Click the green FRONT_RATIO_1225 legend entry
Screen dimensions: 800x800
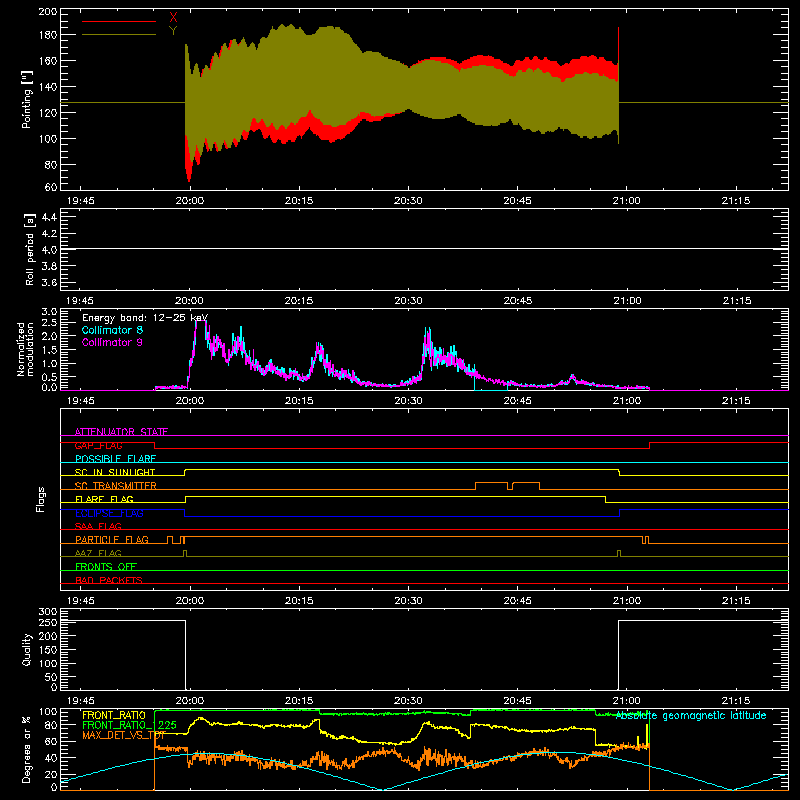(130, 725)
